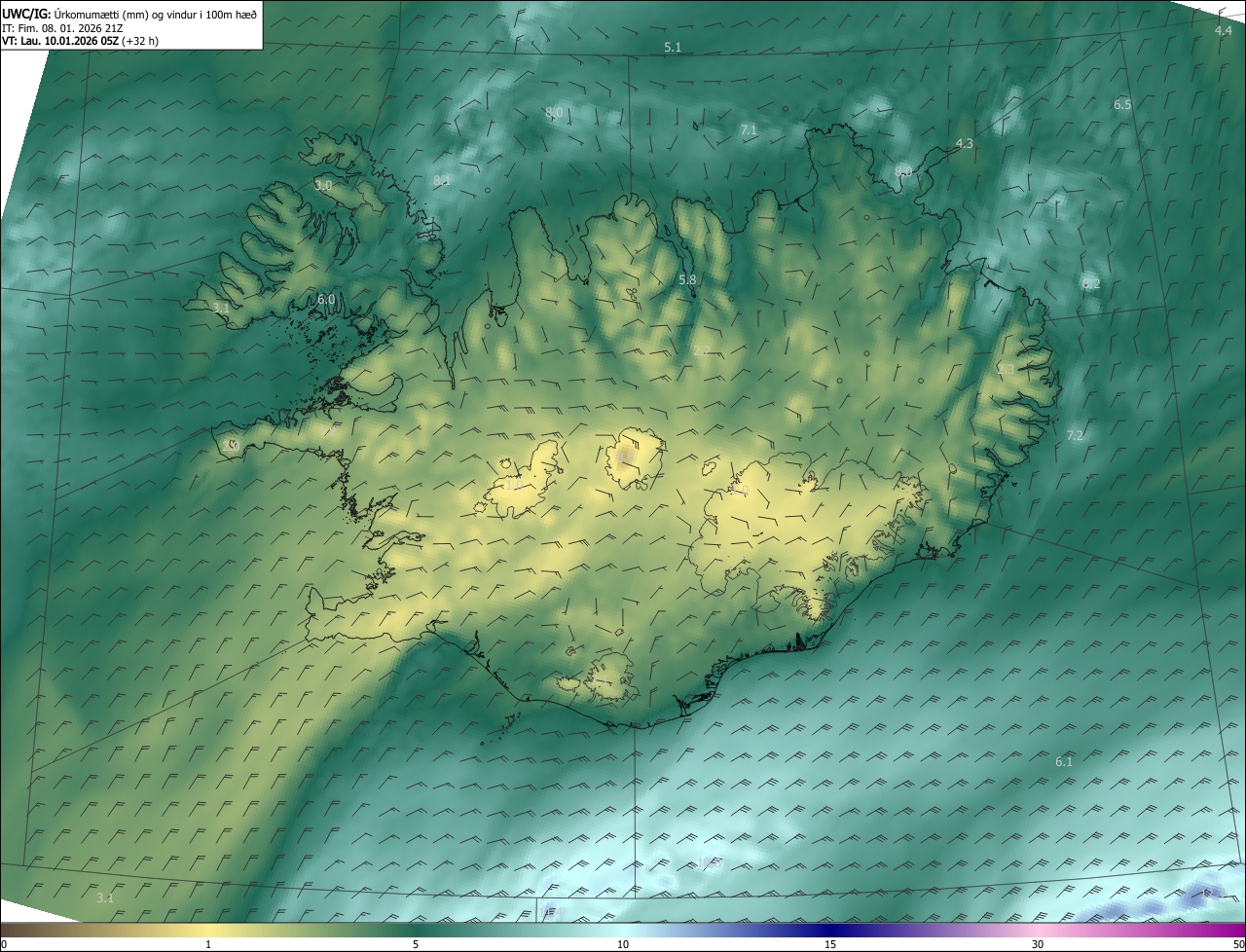Image resolution: width=1246 pixels, height=952 pixels.
Task: Click the 5.1 value label
Action: [673, 47]
